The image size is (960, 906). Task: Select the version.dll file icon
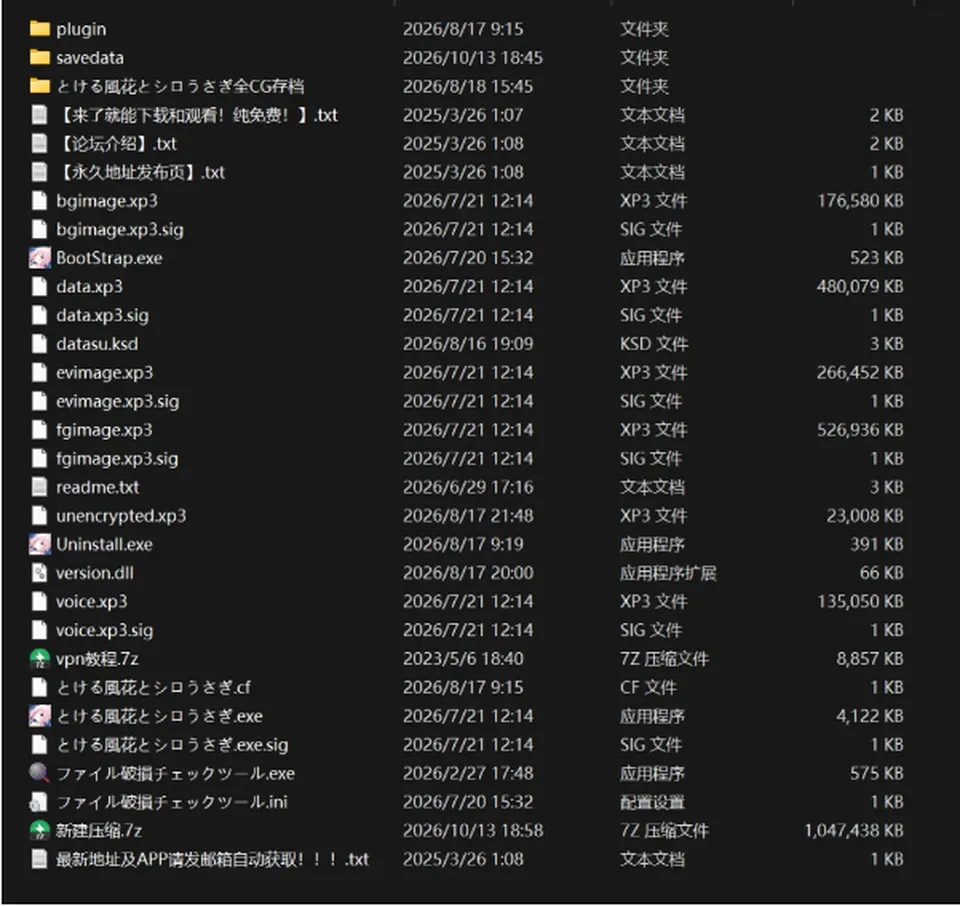(40, 573)
